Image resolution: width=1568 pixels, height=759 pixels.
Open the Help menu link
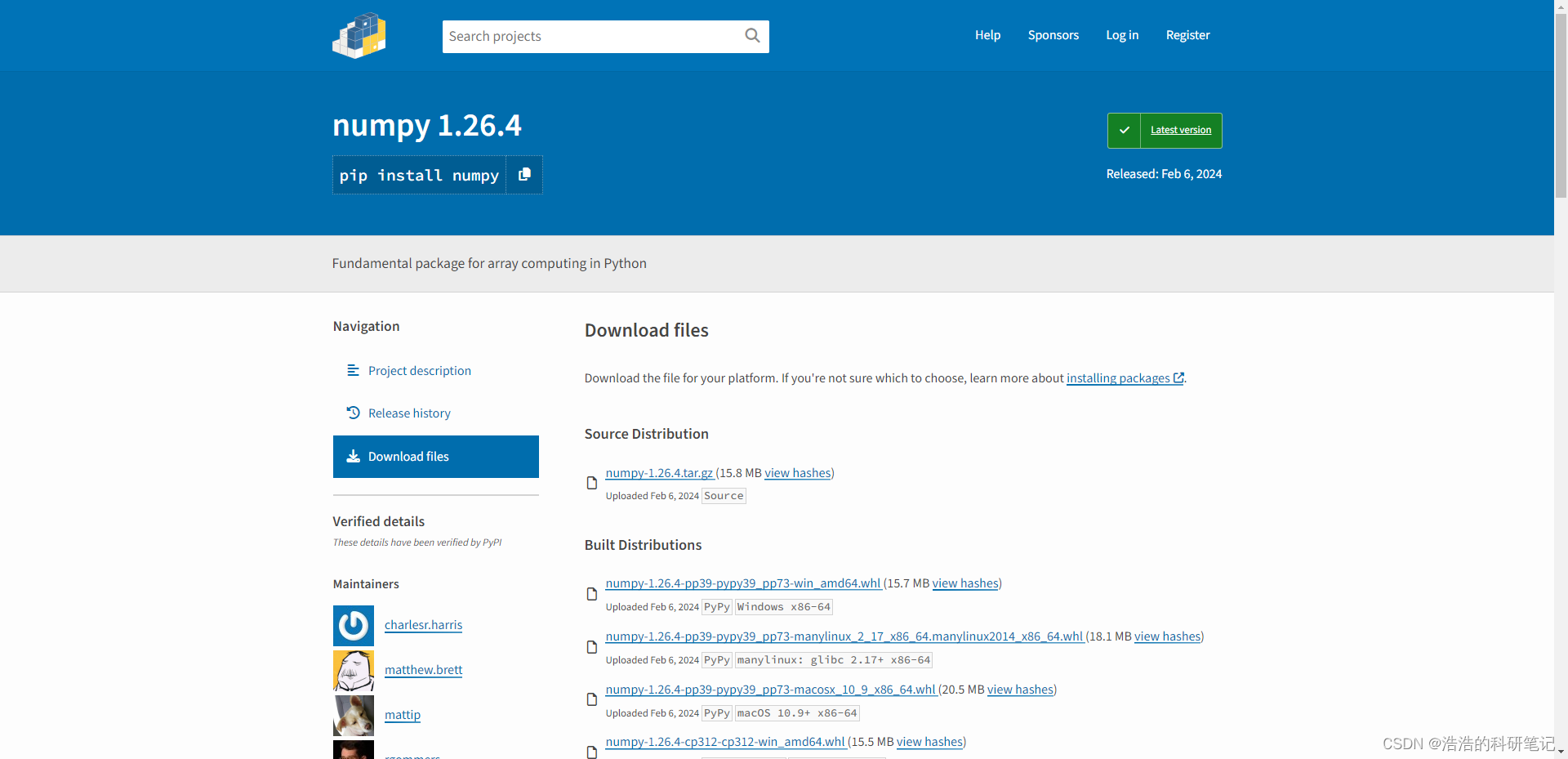pyautogui.click(x=987, y=35)
